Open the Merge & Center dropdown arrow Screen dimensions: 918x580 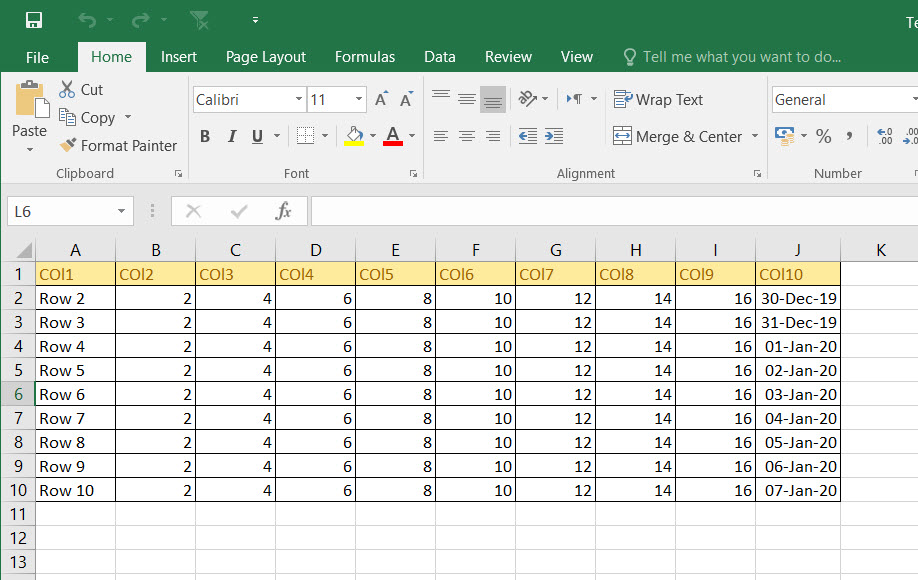[x=753, y=136]
